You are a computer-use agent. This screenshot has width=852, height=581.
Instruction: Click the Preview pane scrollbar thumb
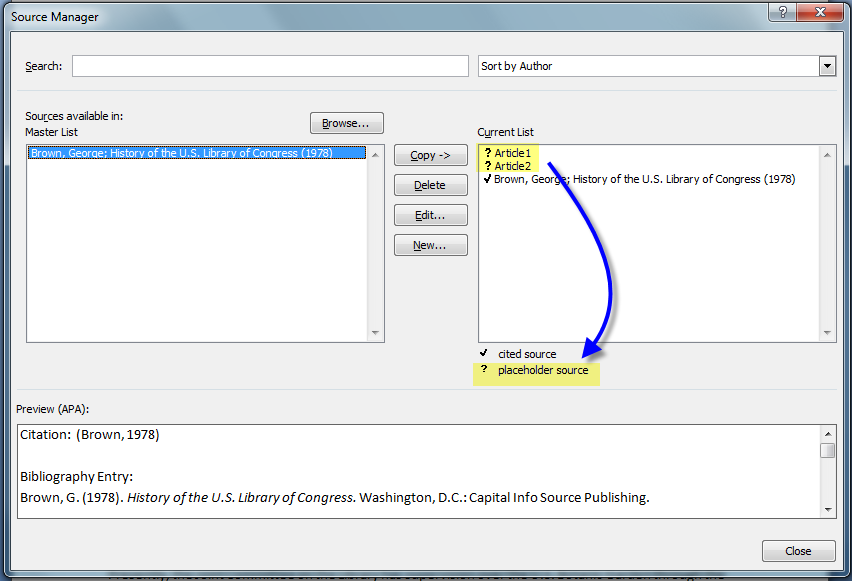click(x=828, y=451)
